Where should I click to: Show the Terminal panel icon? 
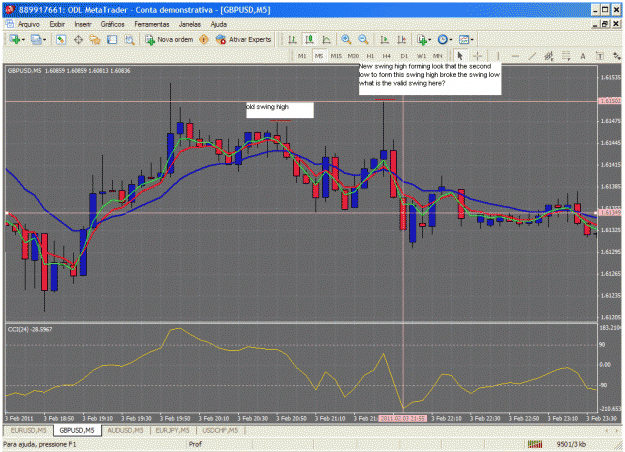pyautogui.click(x=112, y=39)
